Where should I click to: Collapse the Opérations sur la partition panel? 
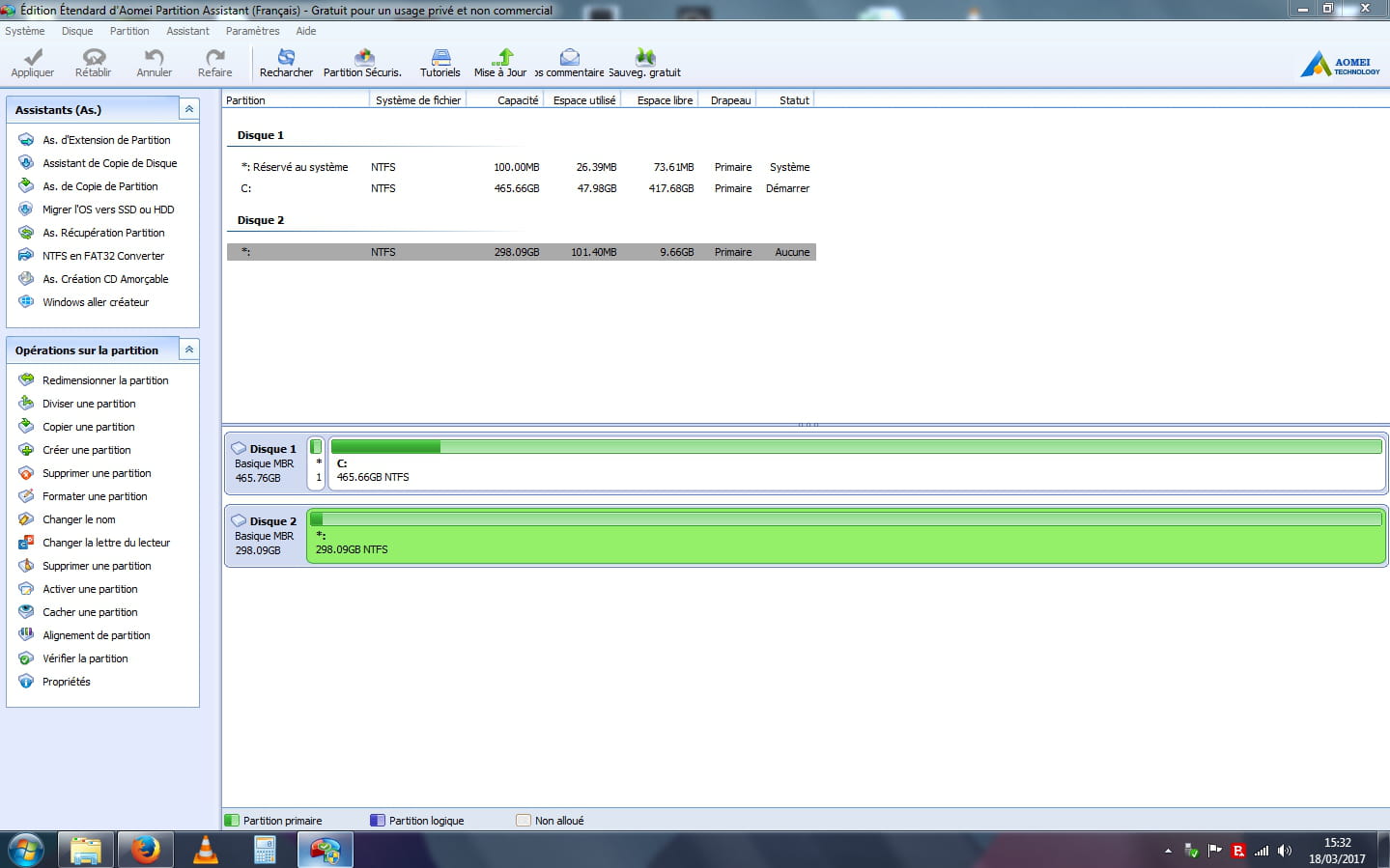tap(189, 350)
